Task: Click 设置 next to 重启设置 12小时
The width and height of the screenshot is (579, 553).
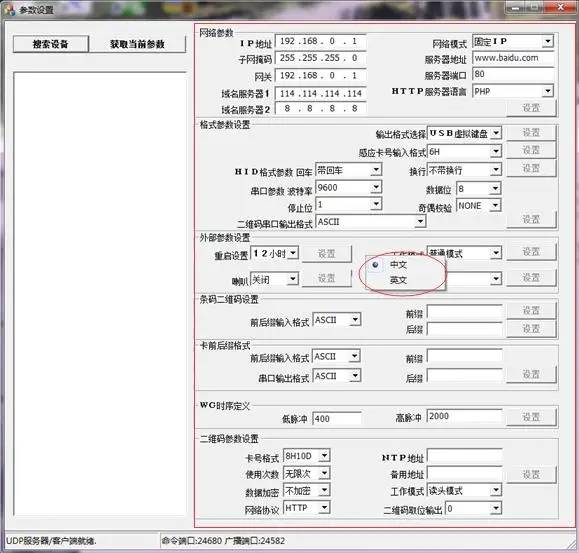Action: tap(326, 254)
